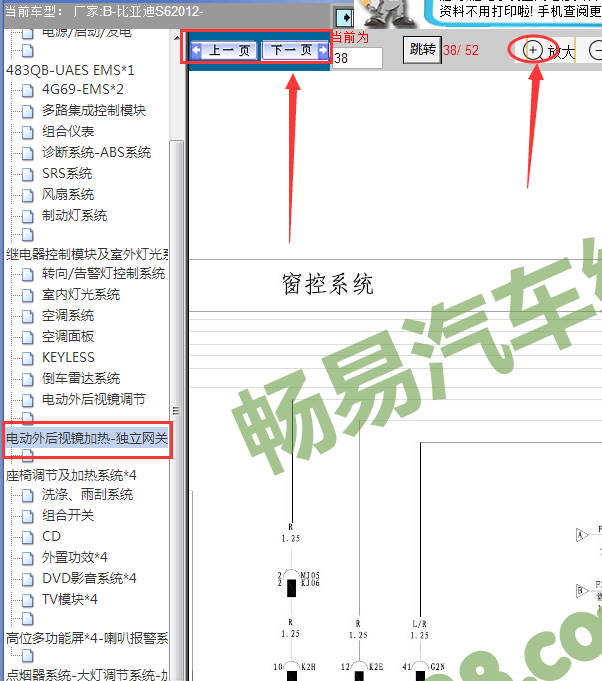Select the CD entry
The image size is (602, 681).
(51, 536)
